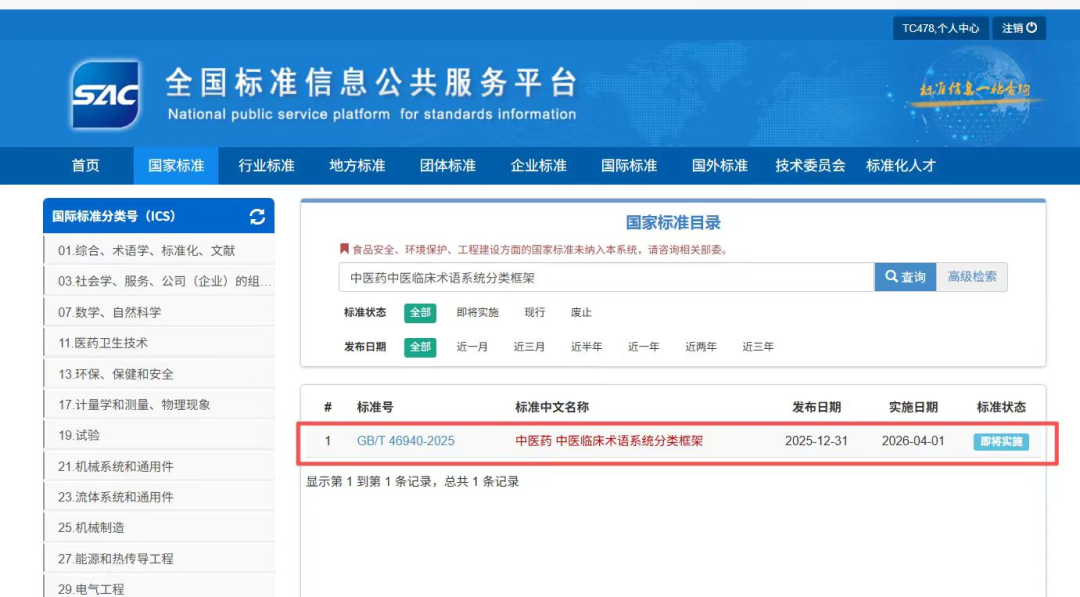Click the 查询 search button

905,277
